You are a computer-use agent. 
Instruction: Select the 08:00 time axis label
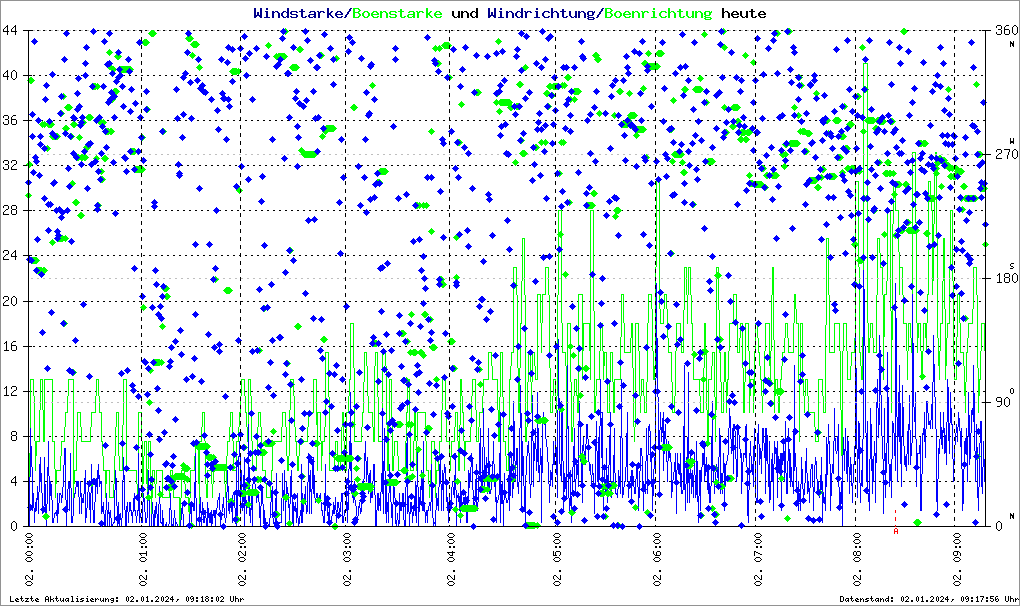[x=856, y=560]
